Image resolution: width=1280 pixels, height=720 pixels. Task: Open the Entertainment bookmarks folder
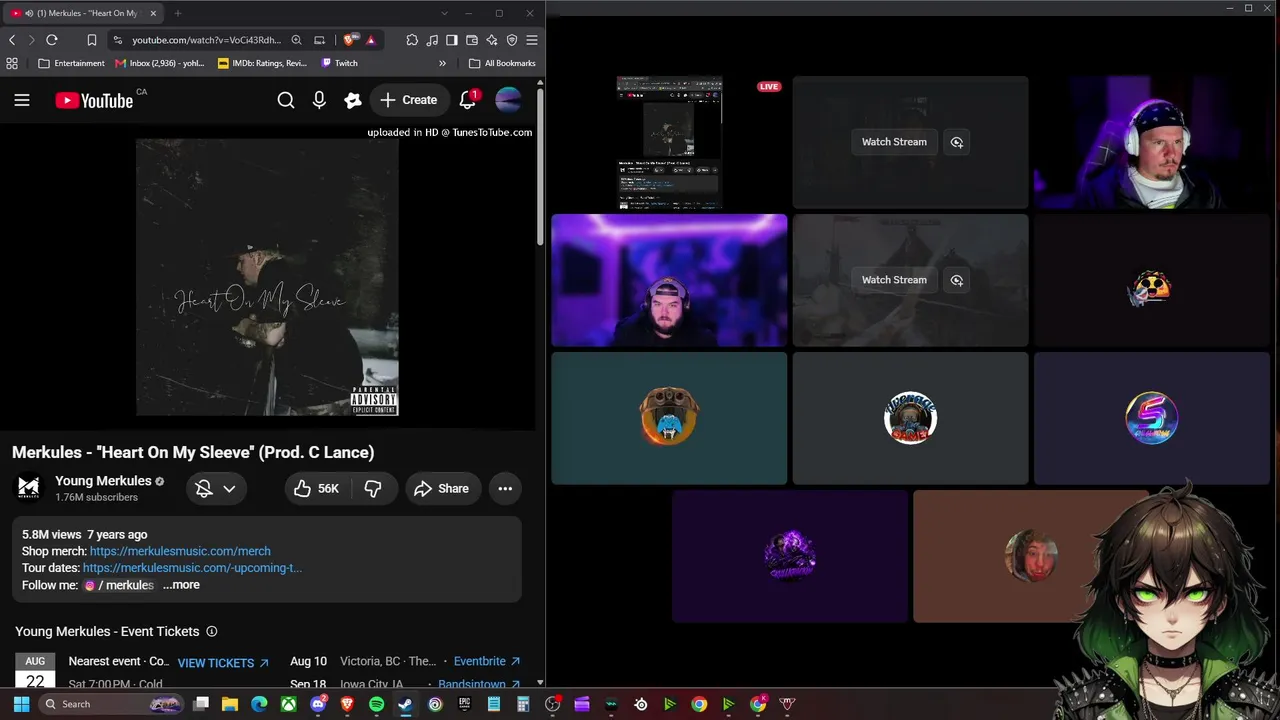(x=71, y=63)
